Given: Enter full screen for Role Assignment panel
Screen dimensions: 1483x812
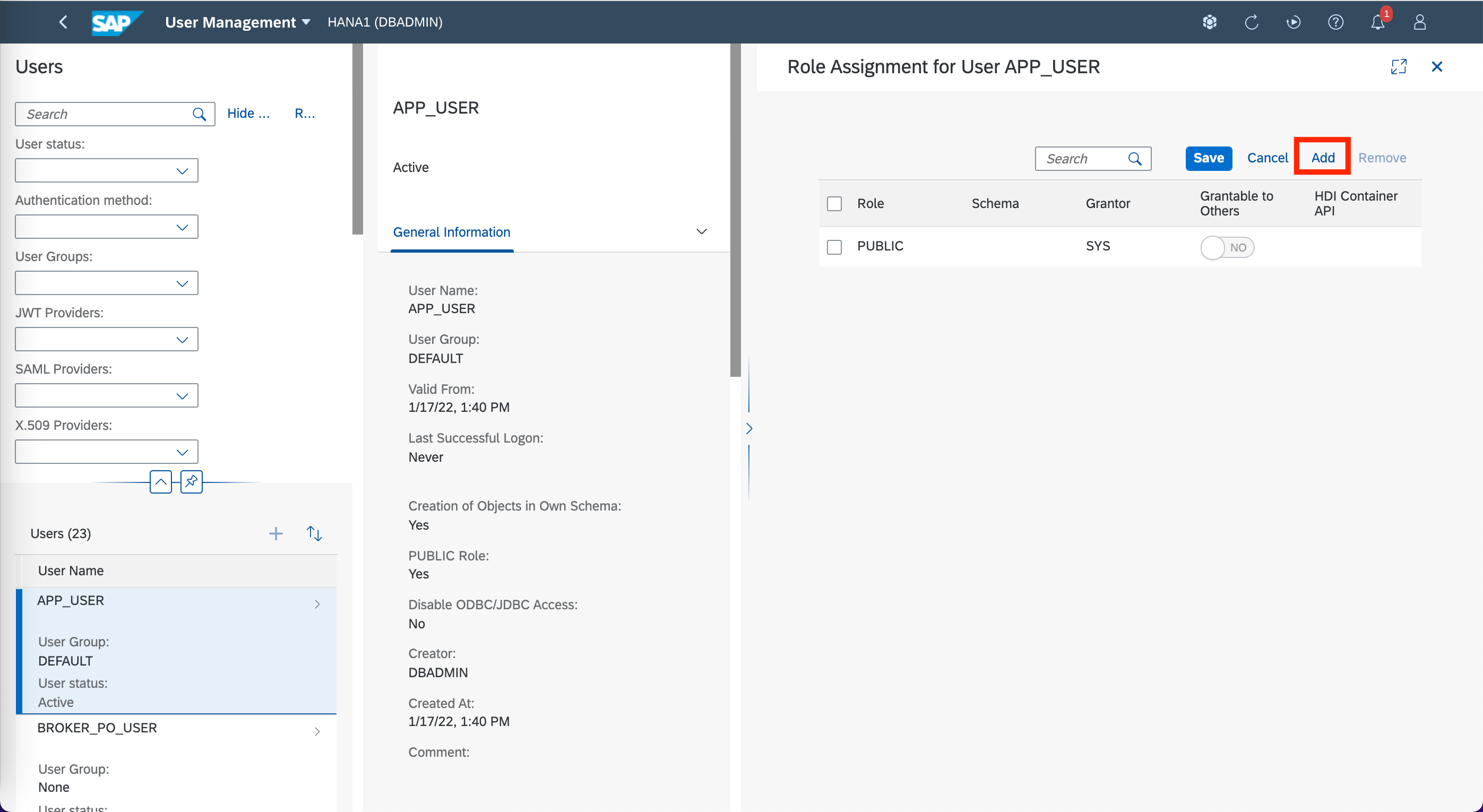Looking at the screenshot, I should (1399, 67).
